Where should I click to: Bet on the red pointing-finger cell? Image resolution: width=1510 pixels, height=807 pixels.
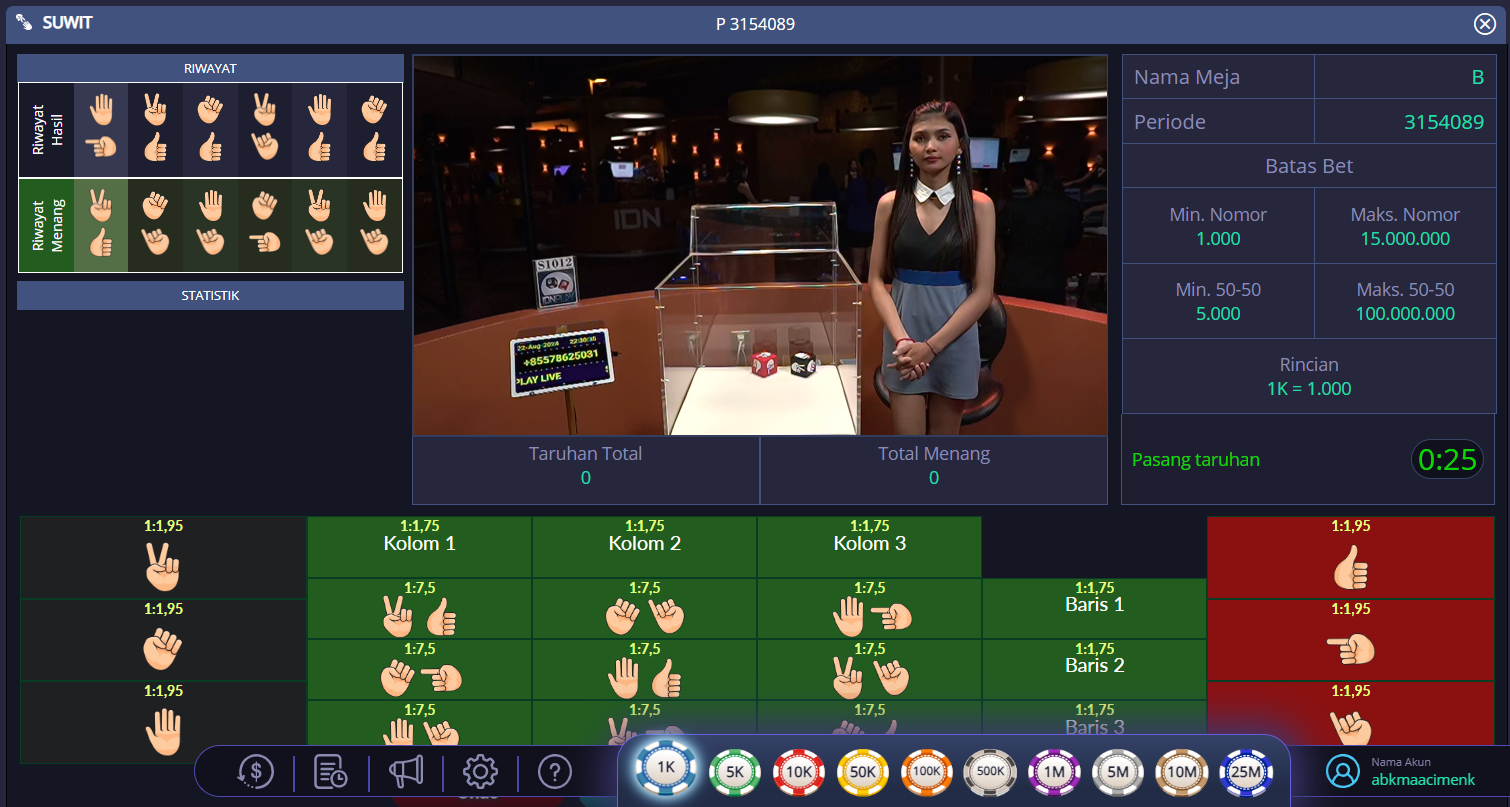(1350, 640)
